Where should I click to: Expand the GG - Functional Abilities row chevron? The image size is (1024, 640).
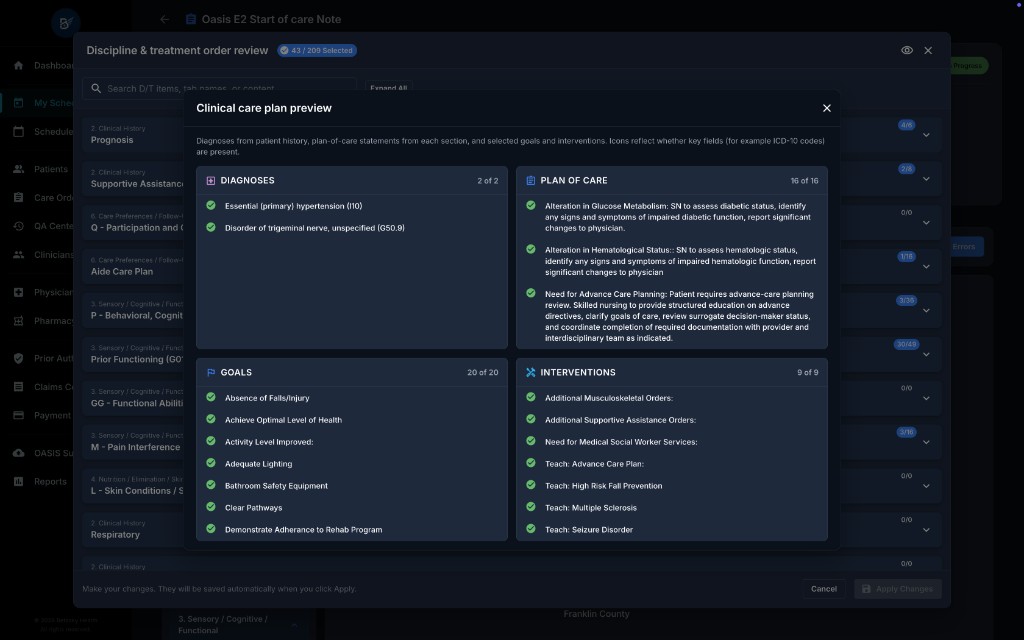click(x=926, y=398)
